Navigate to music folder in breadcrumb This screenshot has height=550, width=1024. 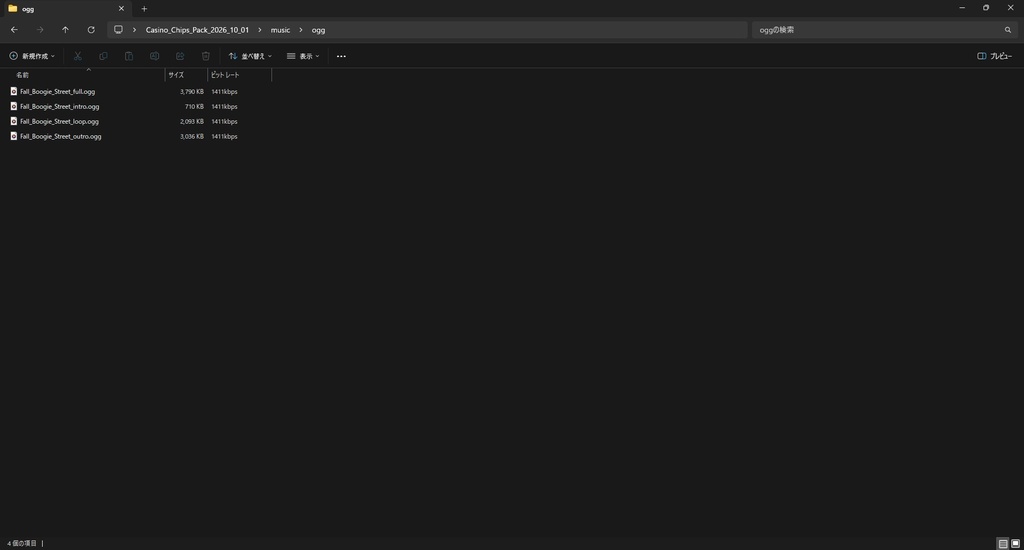click(x=280, y=30)
